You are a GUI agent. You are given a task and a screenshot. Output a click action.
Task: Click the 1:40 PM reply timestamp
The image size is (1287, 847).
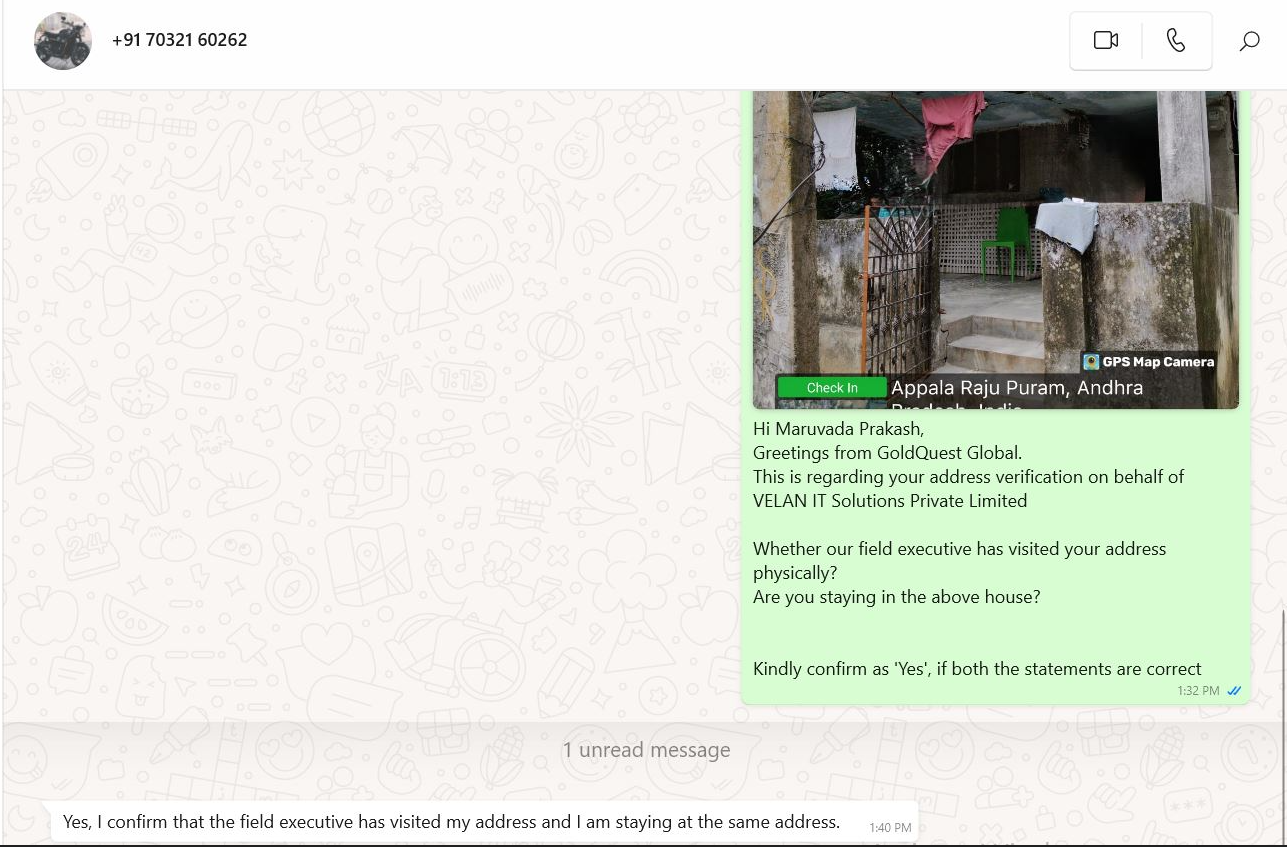[890, 828]
